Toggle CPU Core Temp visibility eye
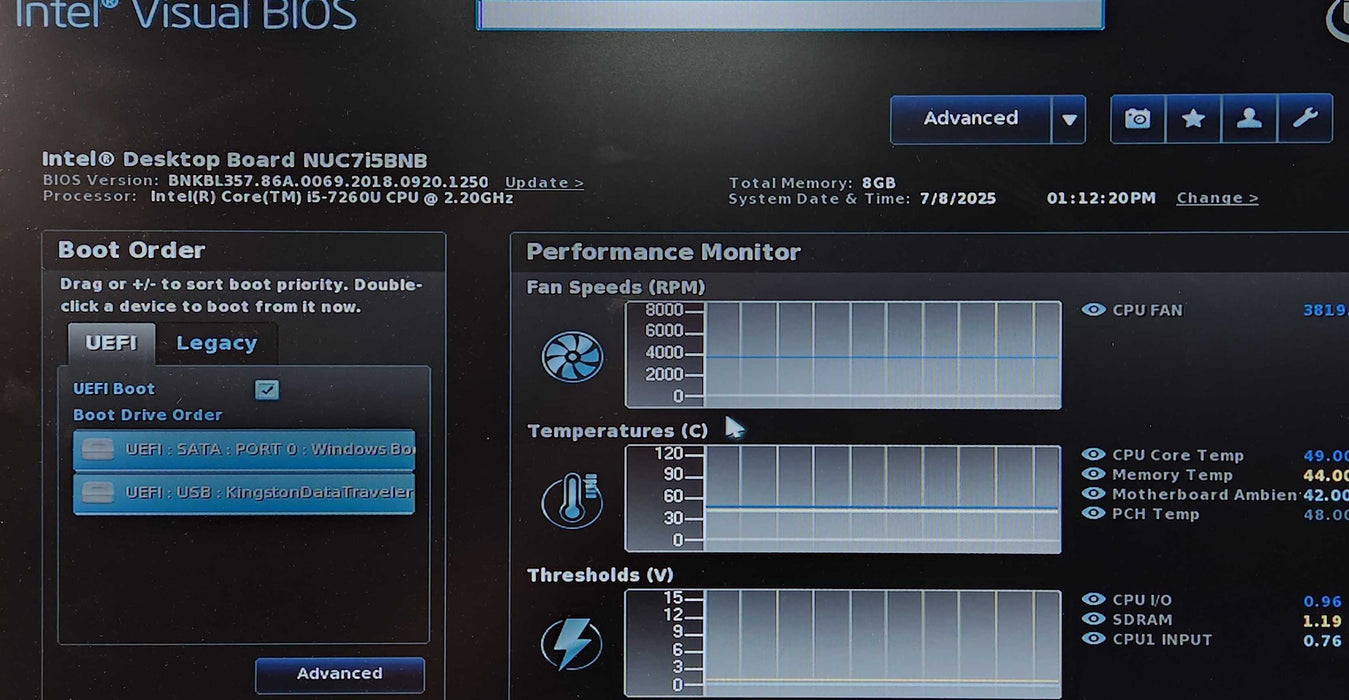1349x700 pixels. click(x=1094, y=455)
